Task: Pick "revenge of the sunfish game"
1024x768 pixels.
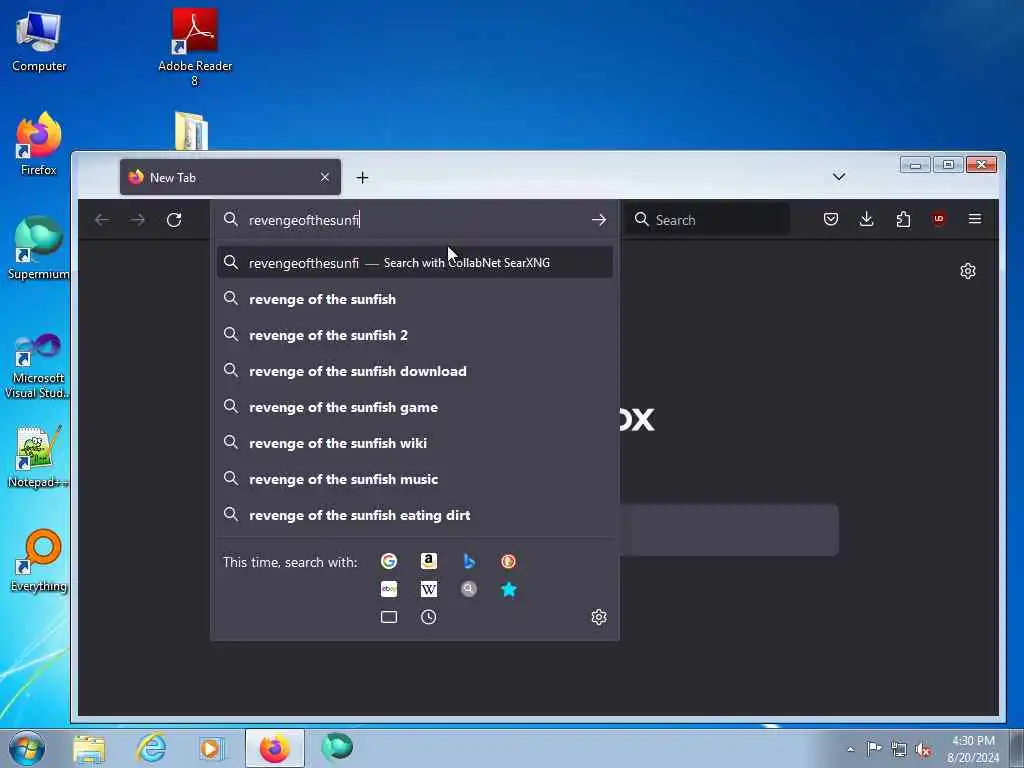Action: point(415,407)
